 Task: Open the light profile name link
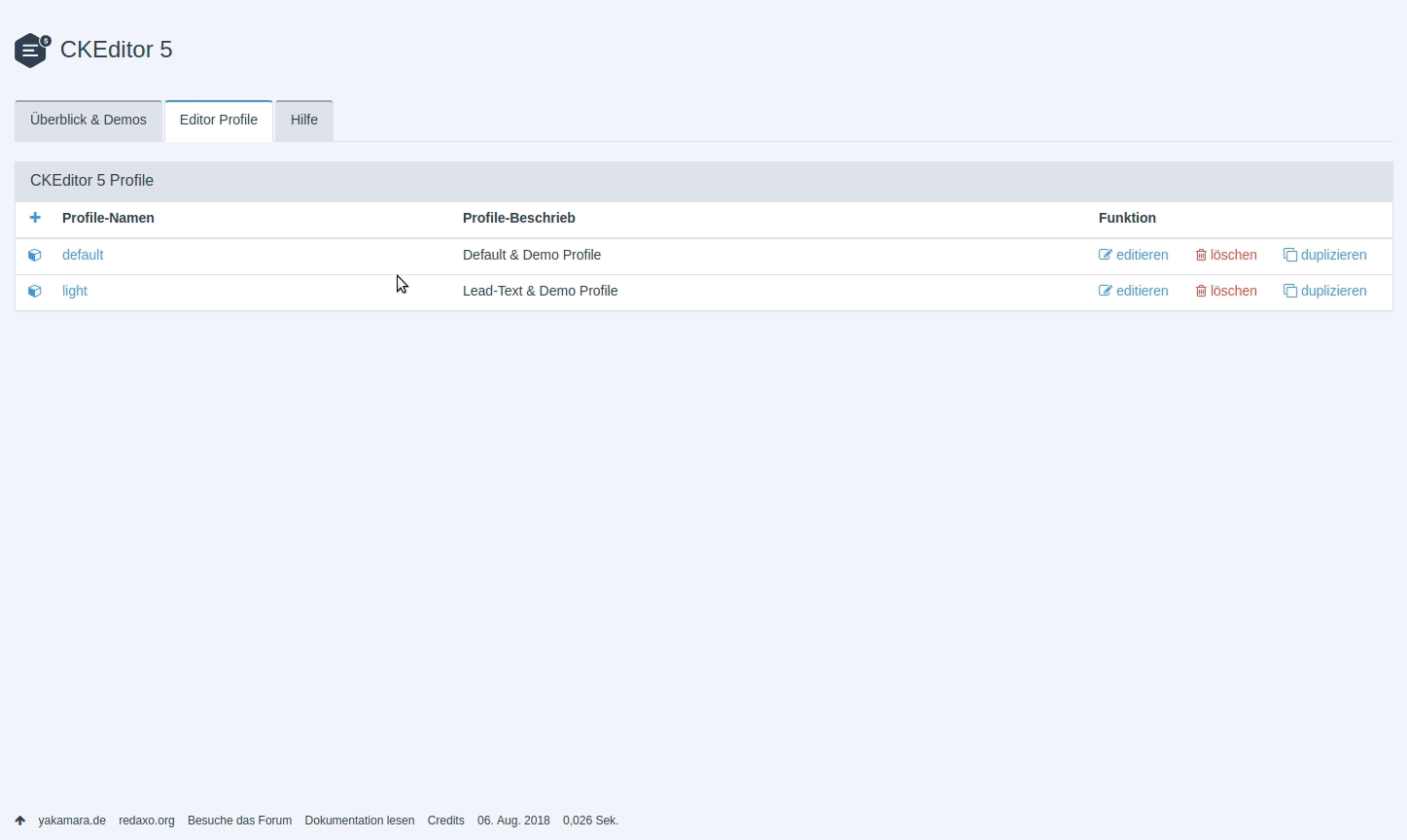pyautogui.click(x=75, y=291)
